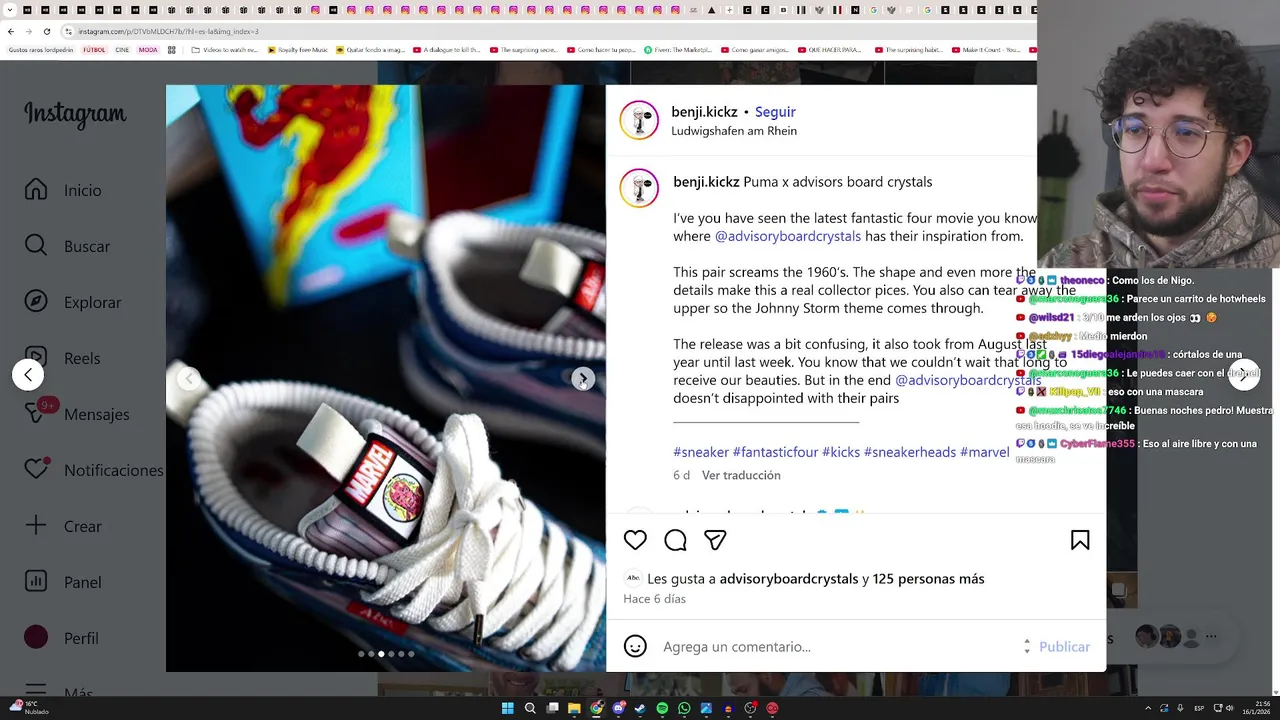1280x720 pixels.
Task: Click the sneaker photo in the post
Action: click(x=386, y=378)
